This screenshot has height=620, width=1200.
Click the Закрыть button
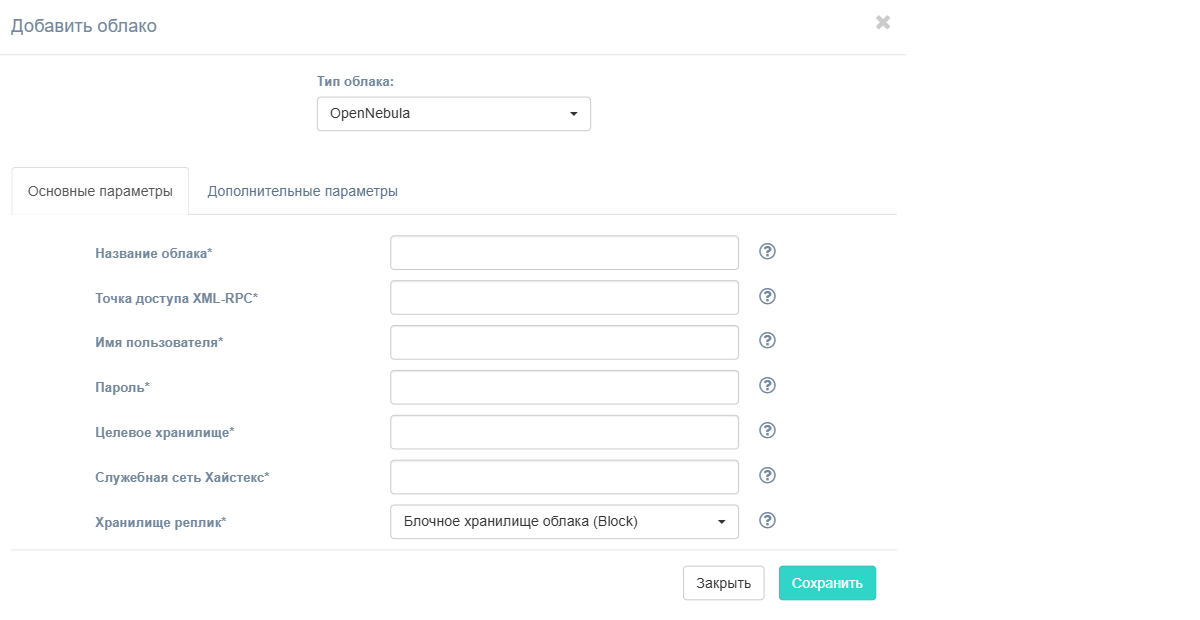click(x=723, y=582)
